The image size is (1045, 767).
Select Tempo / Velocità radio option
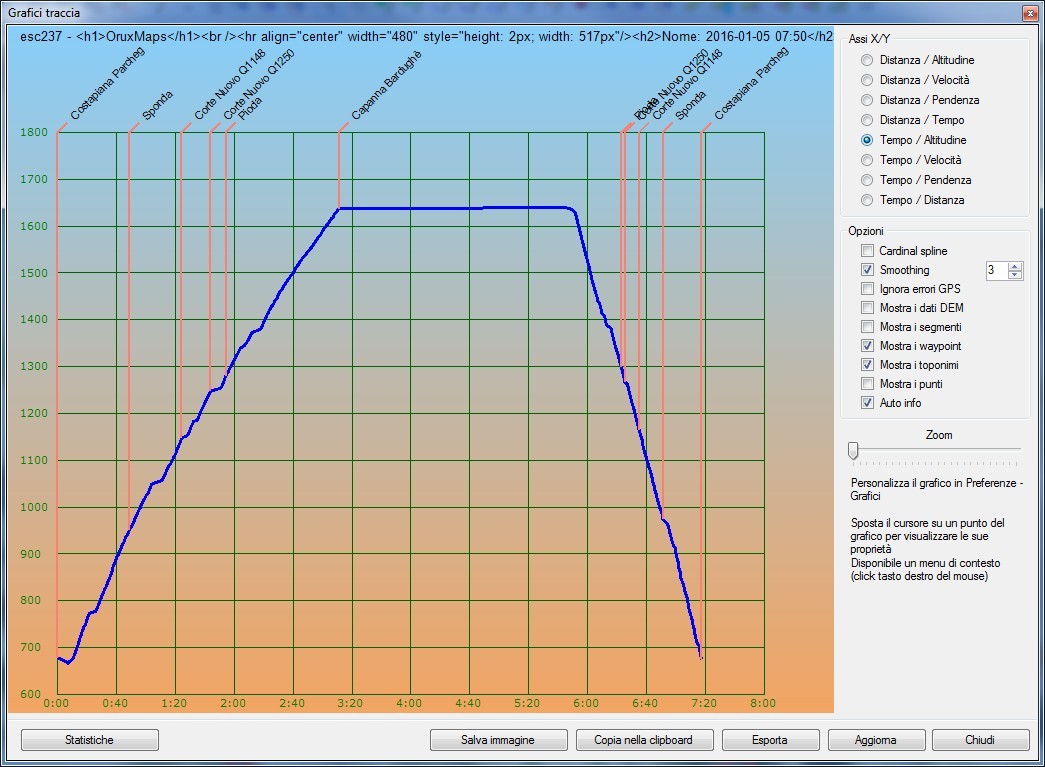[x=867, y=160]
